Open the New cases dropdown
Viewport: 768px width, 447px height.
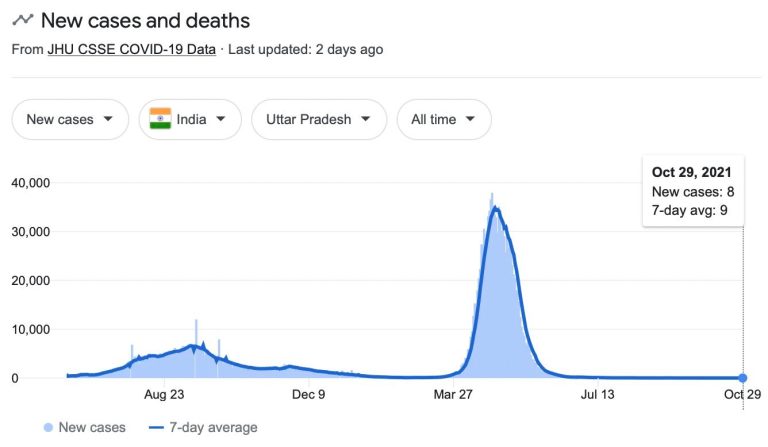70,119
